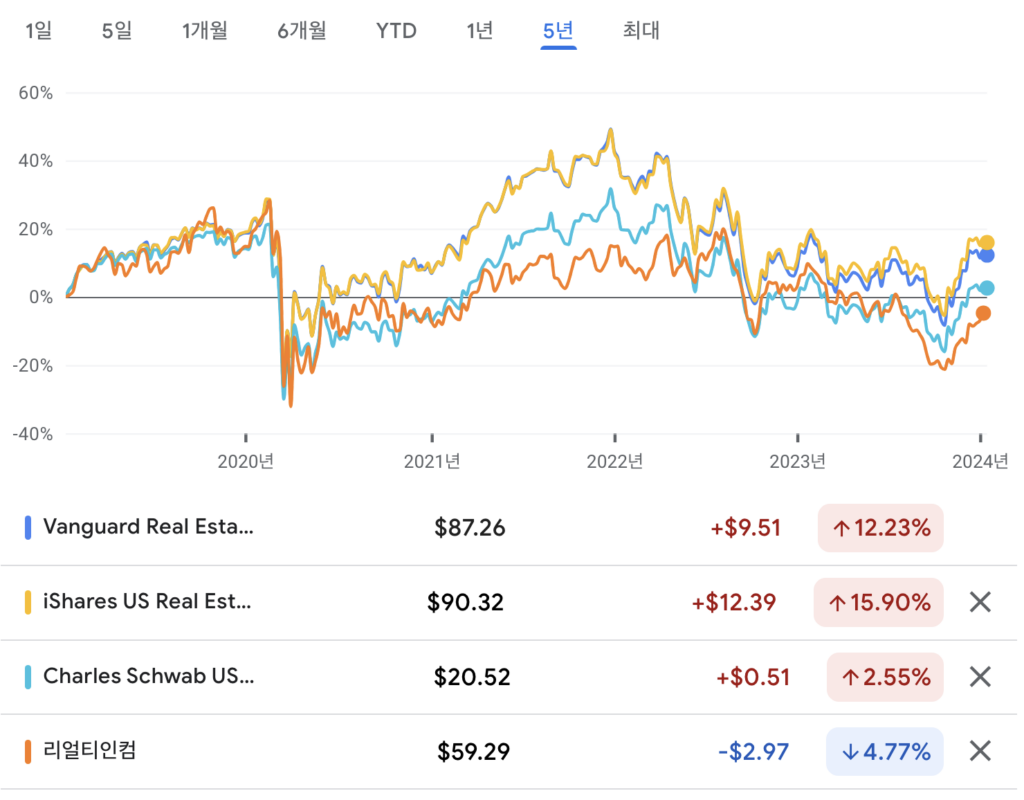1024x800 pixels.
Task: Switch to the 5일 range tab
Action: [x=117, y=30]
